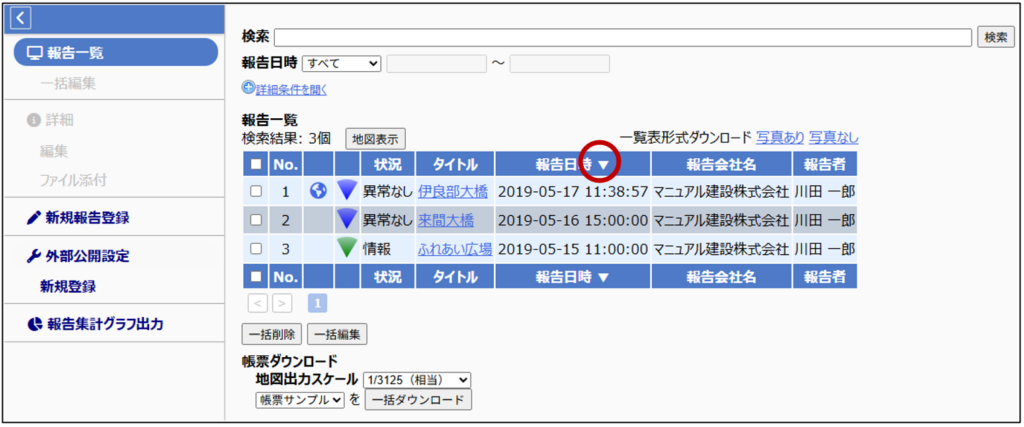The image size is (1024, 427).
Task: Click the date 2019-05-17 11:38:57
Action: (x=573, y=192)
